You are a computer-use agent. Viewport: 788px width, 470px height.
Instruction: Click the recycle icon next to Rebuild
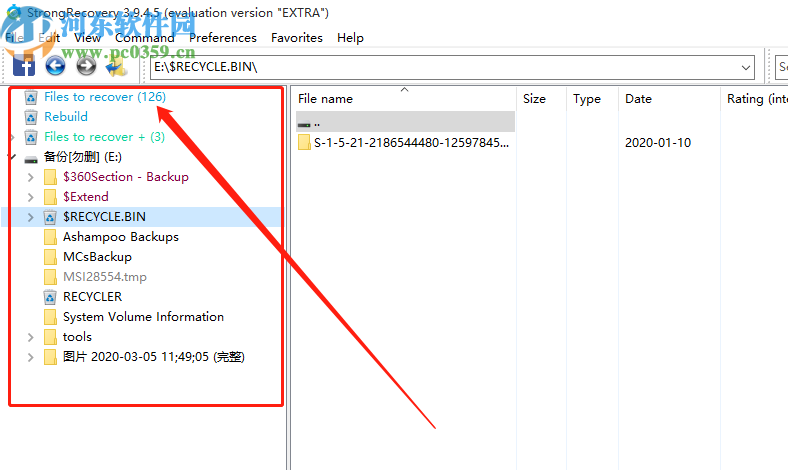31,117
